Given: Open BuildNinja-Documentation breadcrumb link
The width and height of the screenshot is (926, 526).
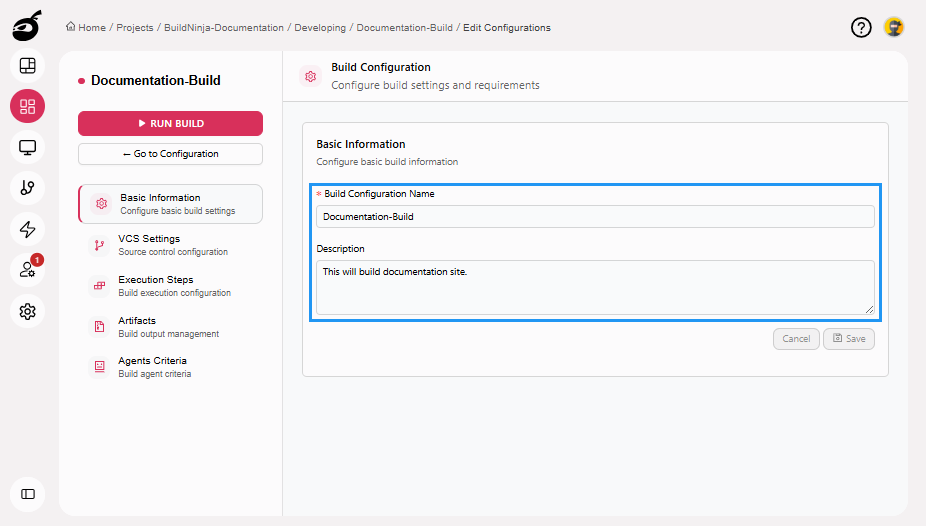Looking at the screenshot, I should 224,28.
